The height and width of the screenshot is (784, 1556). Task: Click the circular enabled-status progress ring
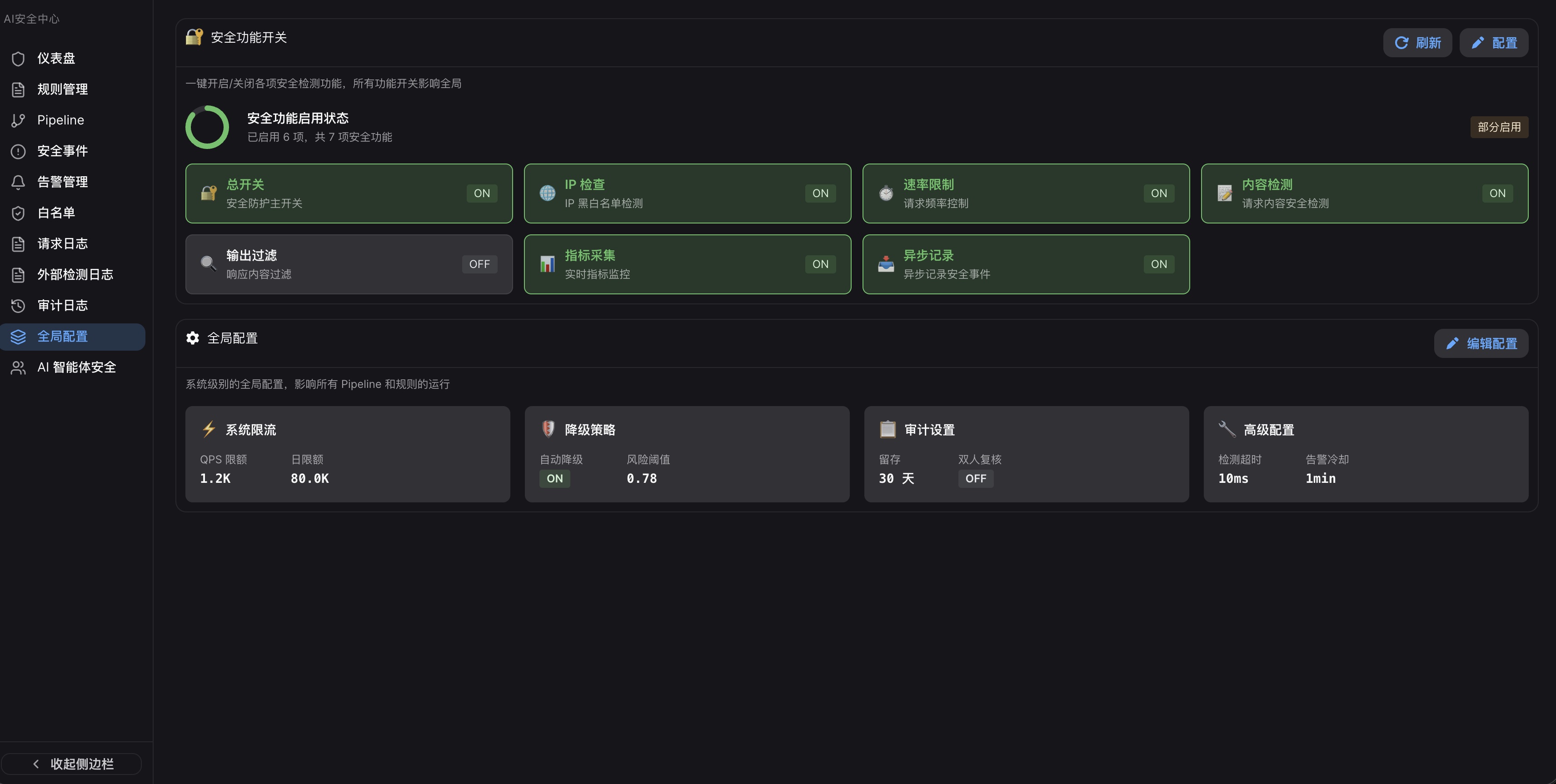click(x=207, y=127)
